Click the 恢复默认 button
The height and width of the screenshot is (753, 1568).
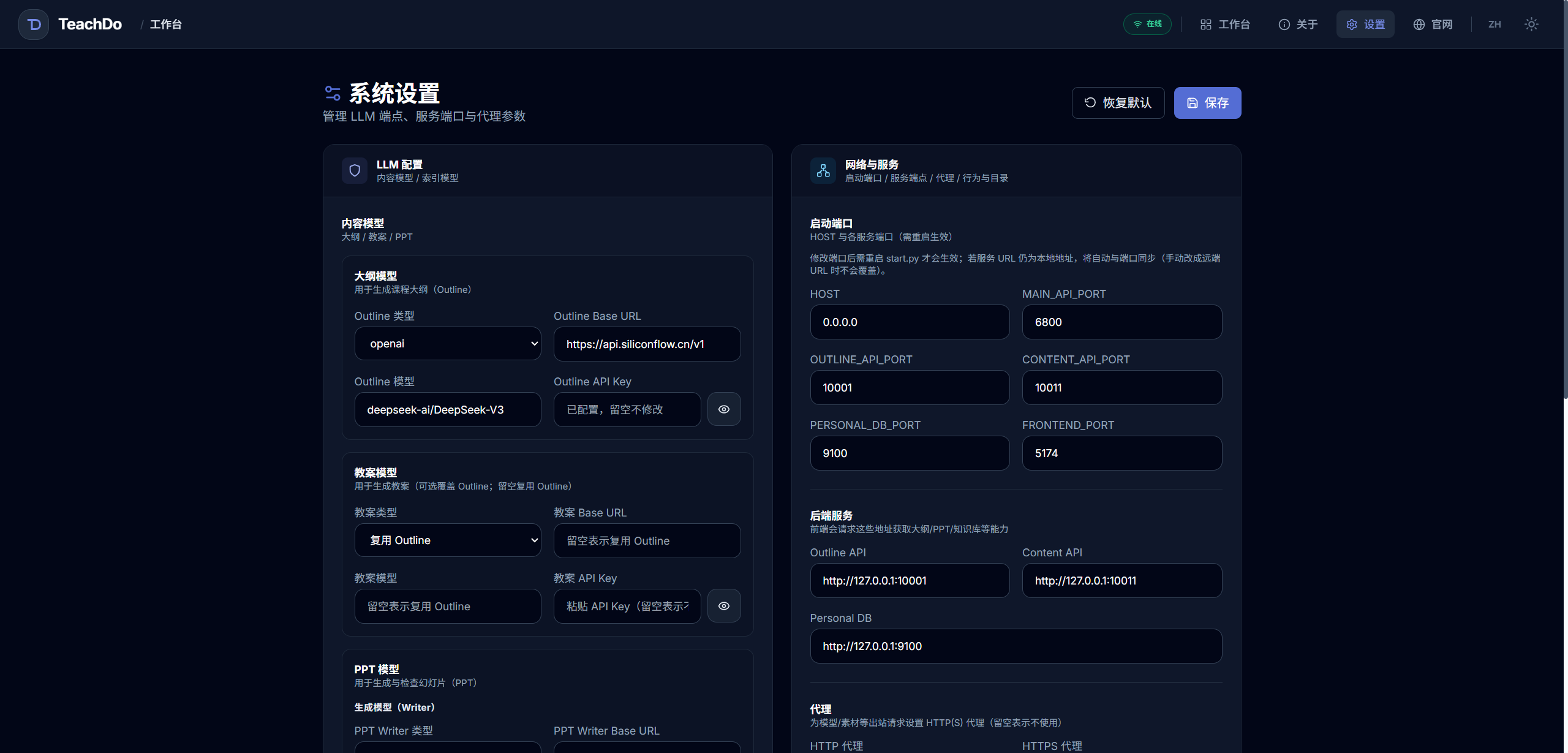(1118, 102)
